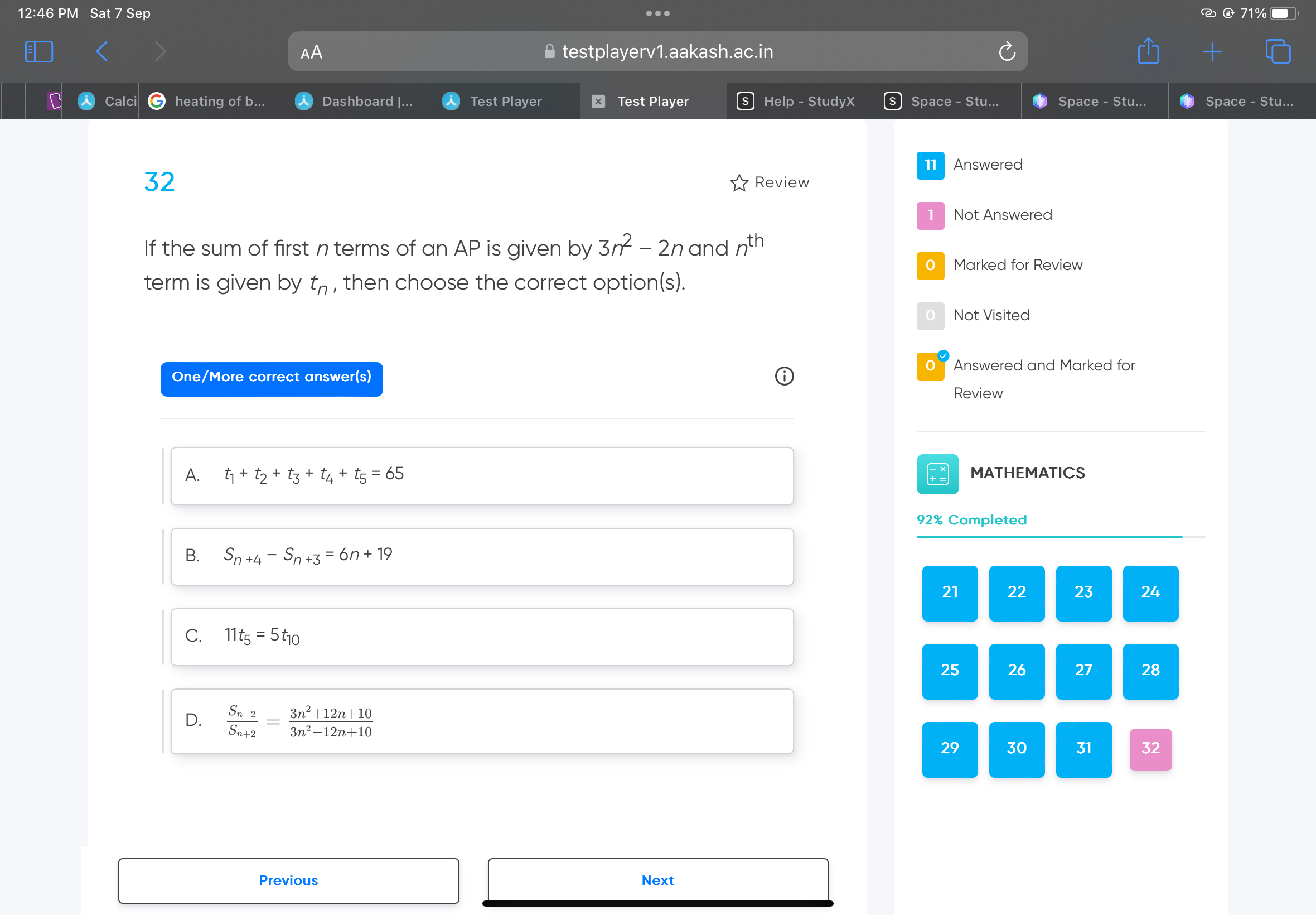The height and width of the screenshot is (915, 1316).
Task: Click the blue Answered count badge 11
Action: coord(930,165)
